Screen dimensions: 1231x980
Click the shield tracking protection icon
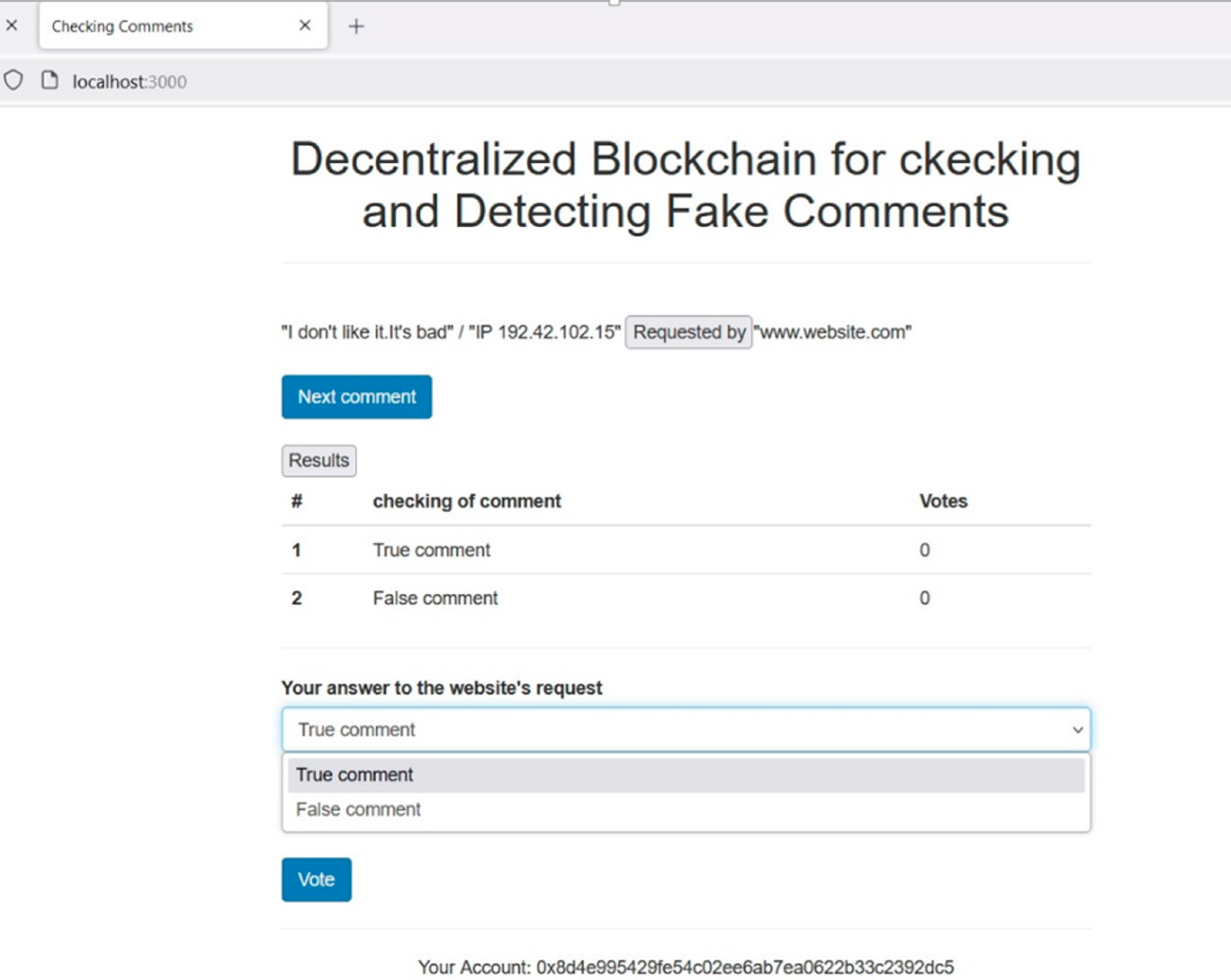pyautogui.click(x=14, y=81)
